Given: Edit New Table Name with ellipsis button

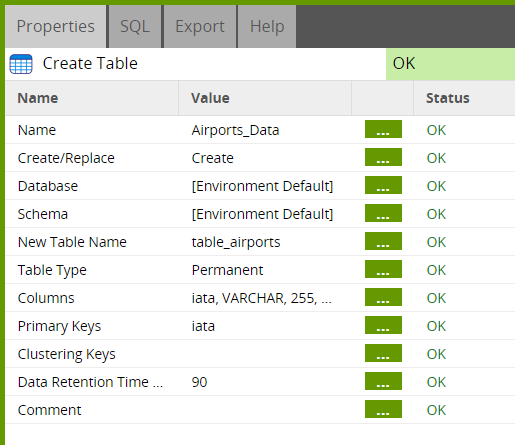Looking at the screenshot, I should tap(383, 241).
